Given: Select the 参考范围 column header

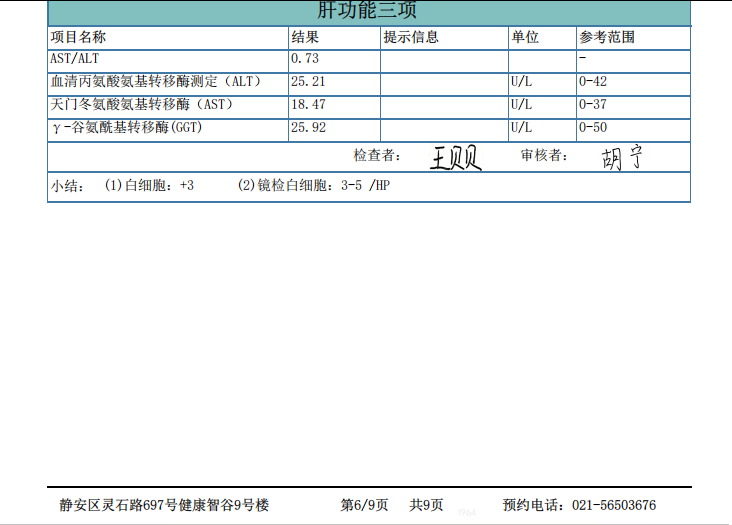Looking at the screenshot, I should point(606,38).
